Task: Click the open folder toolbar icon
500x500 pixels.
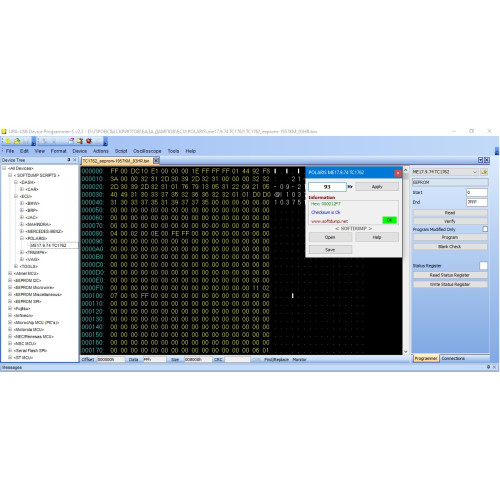Action: (x=17, y=141)
